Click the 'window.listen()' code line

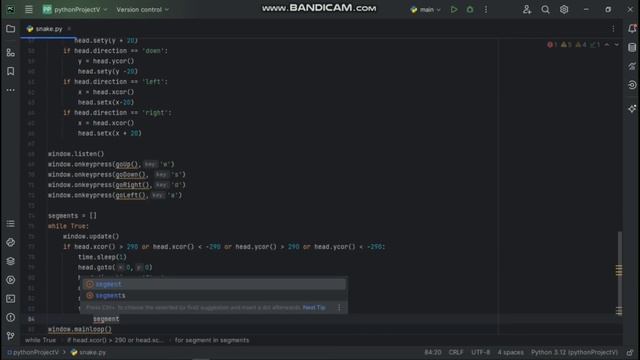click(76, 154)
